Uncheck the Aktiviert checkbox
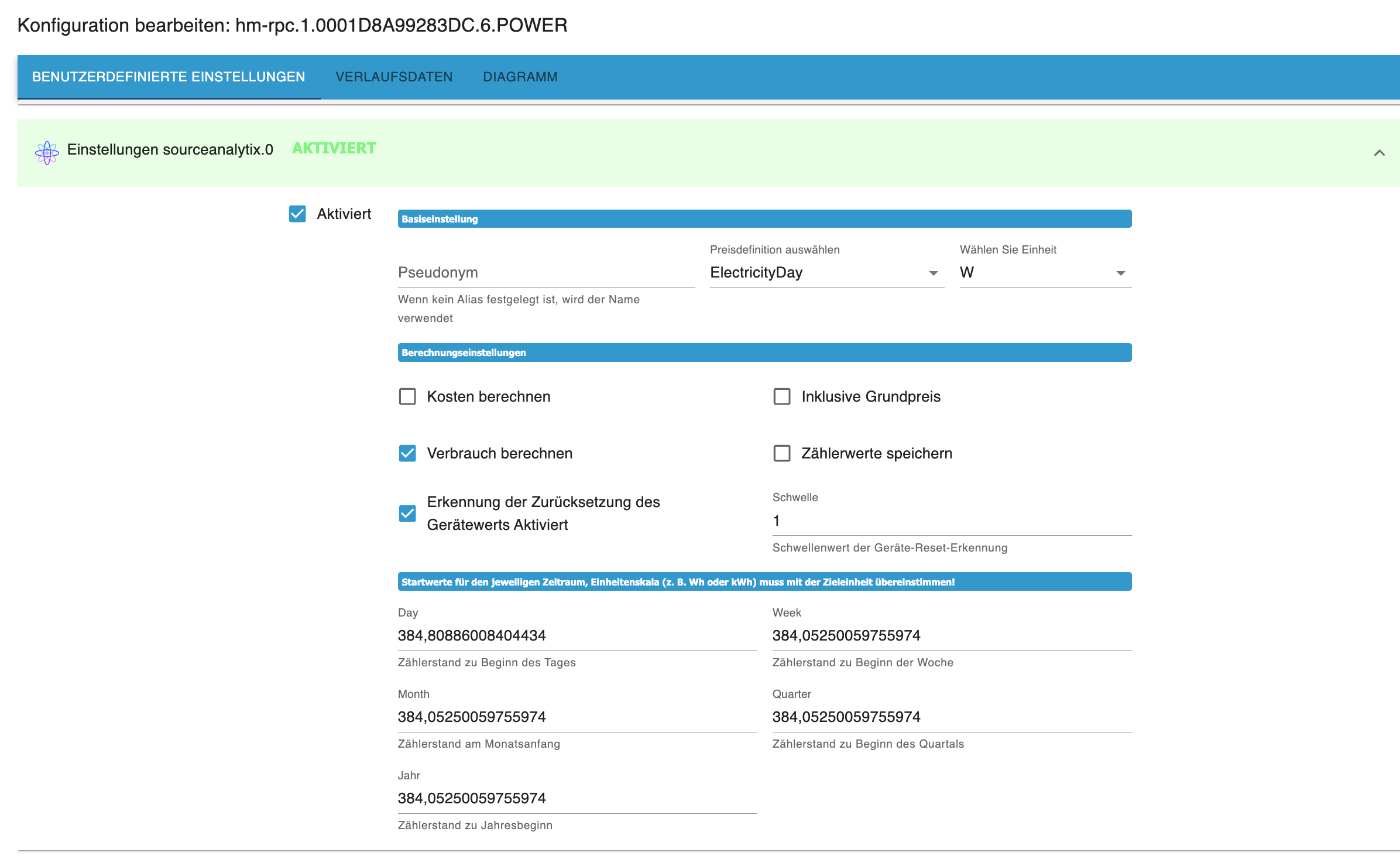1400x856 pixels. 297,214
